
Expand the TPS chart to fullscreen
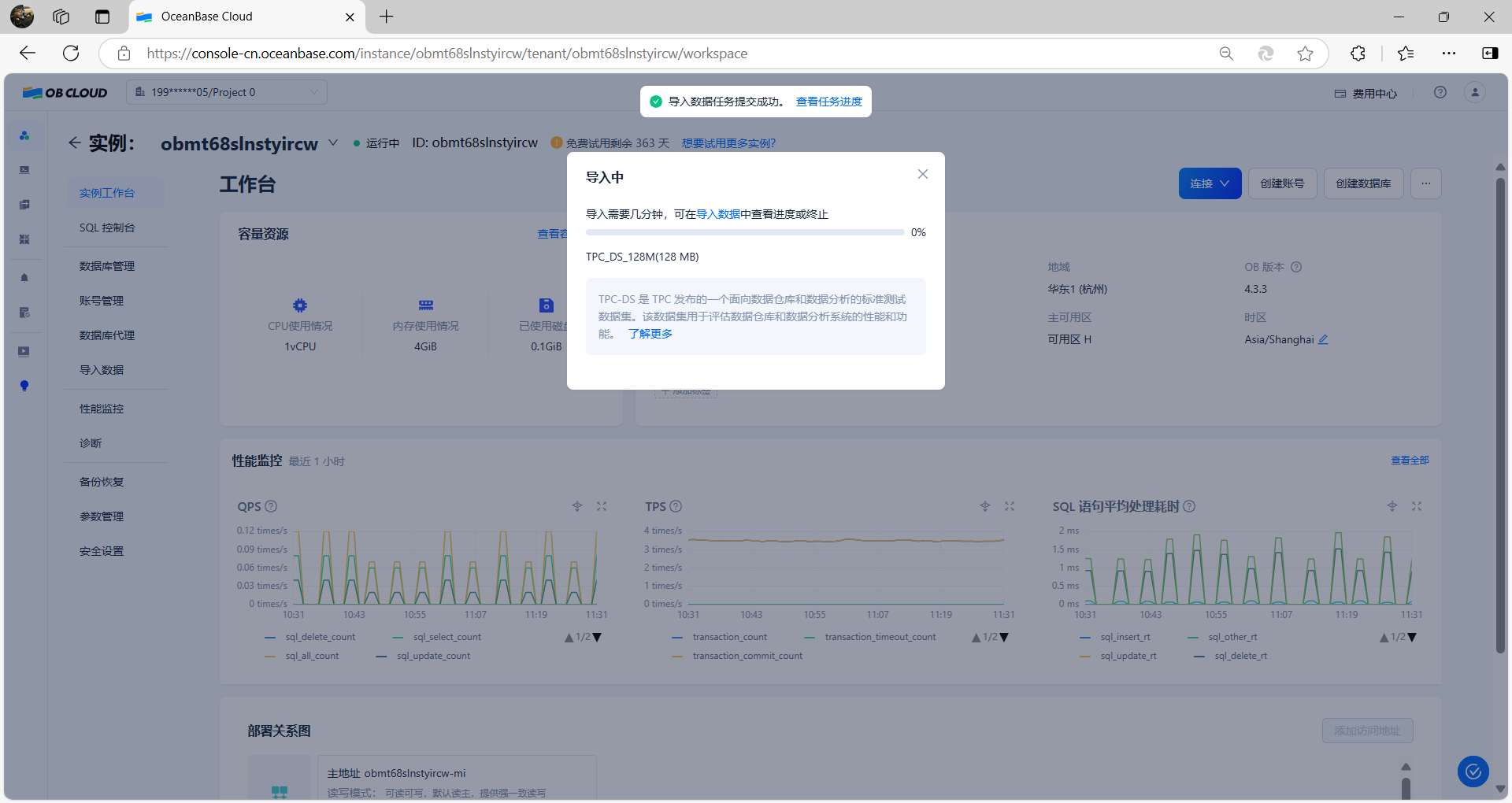tap(1010, 506)
